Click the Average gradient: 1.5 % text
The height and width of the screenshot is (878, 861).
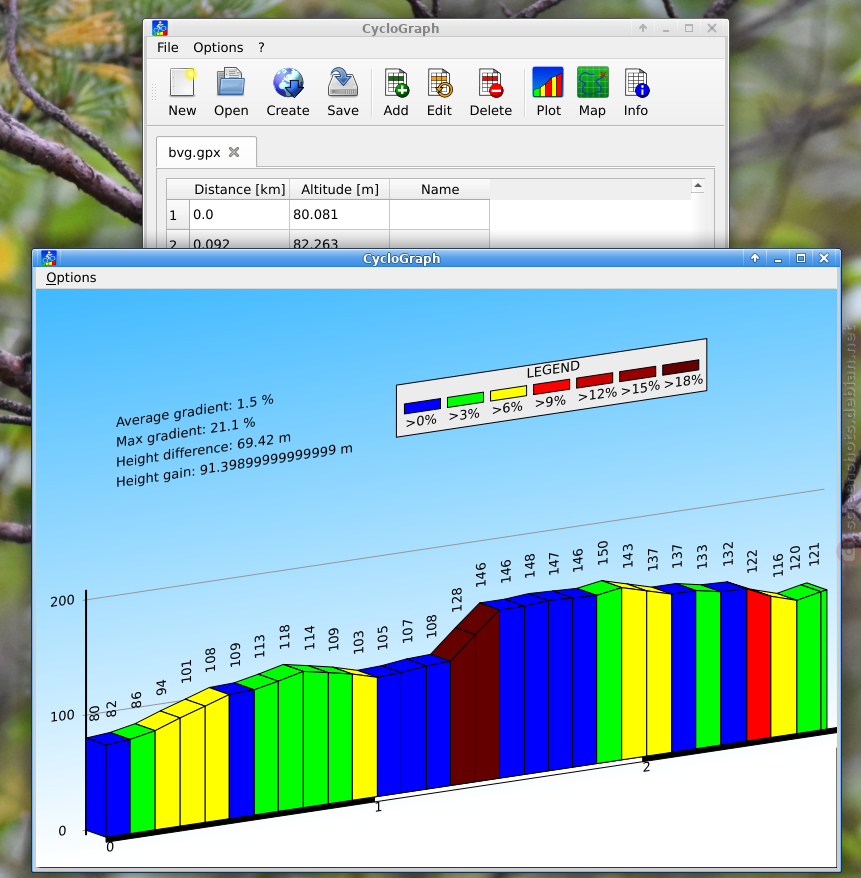195,410
